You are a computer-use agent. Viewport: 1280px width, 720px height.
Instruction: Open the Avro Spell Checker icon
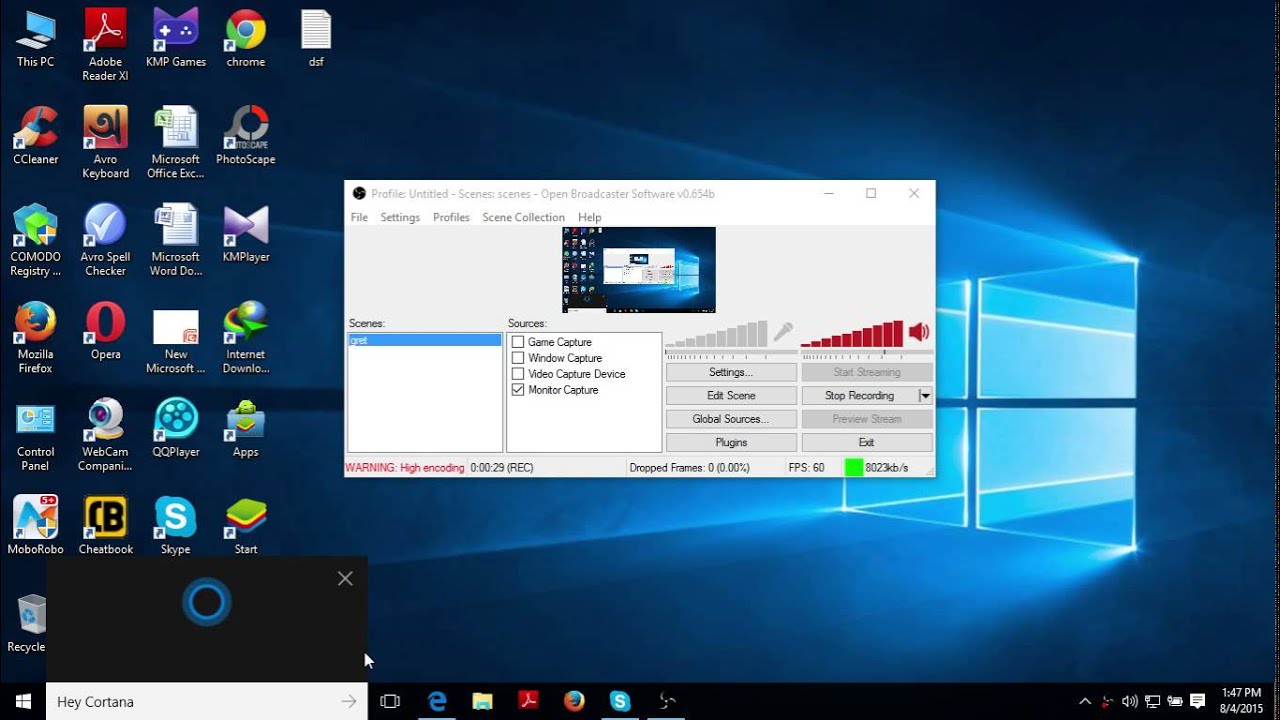tap(105, 240)
